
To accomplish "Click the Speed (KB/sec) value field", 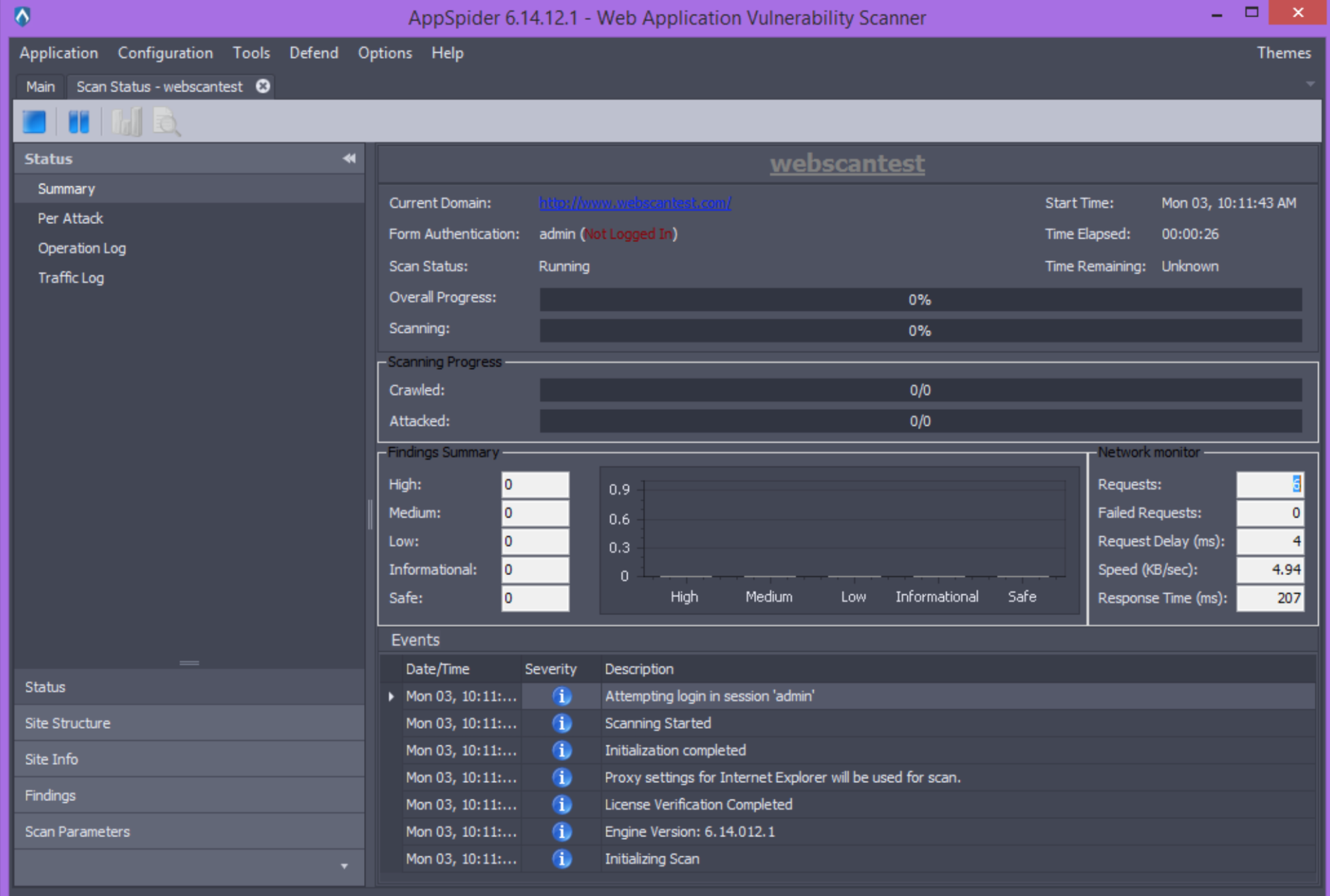I will tap(1270, 570).
